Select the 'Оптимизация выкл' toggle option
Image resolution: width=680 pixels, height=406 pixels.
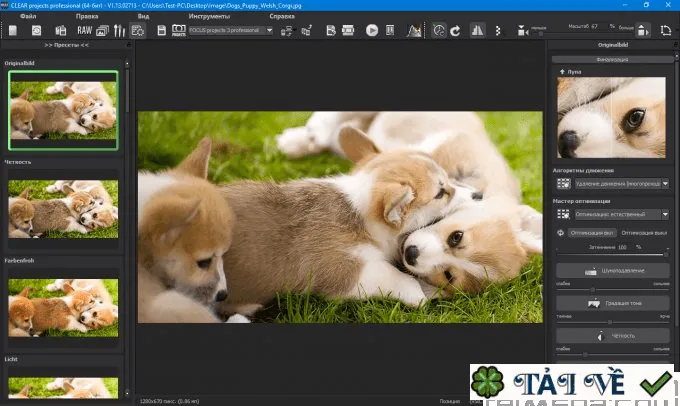point(644,233)
